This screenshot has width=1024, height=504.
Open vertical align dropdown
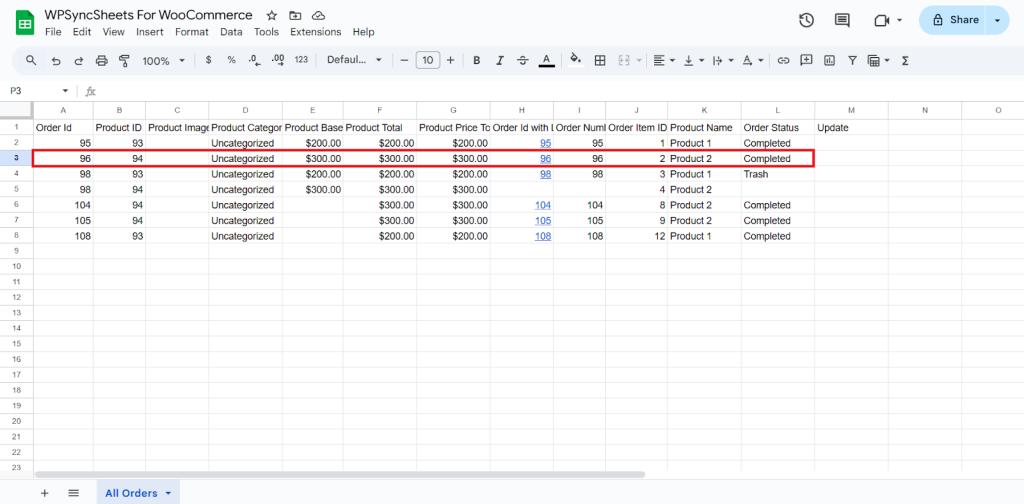694,60
